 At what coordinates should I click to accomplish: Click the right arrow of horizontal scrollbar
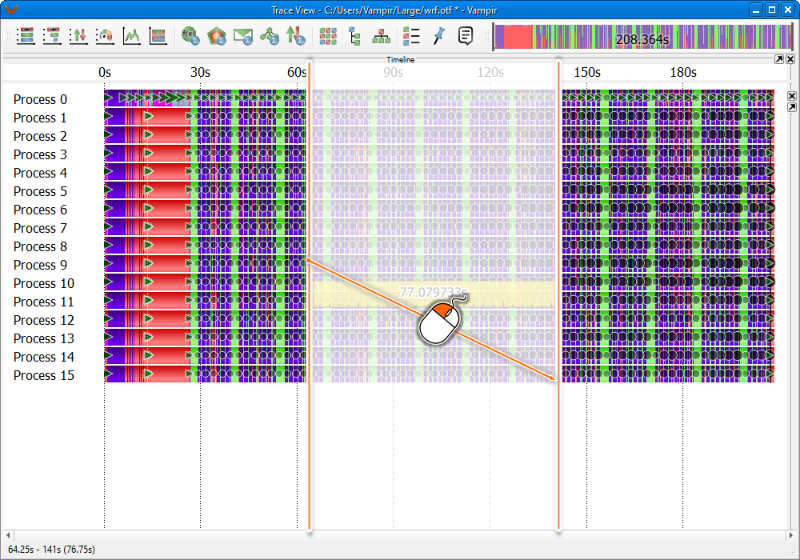[x=791, y=536]
